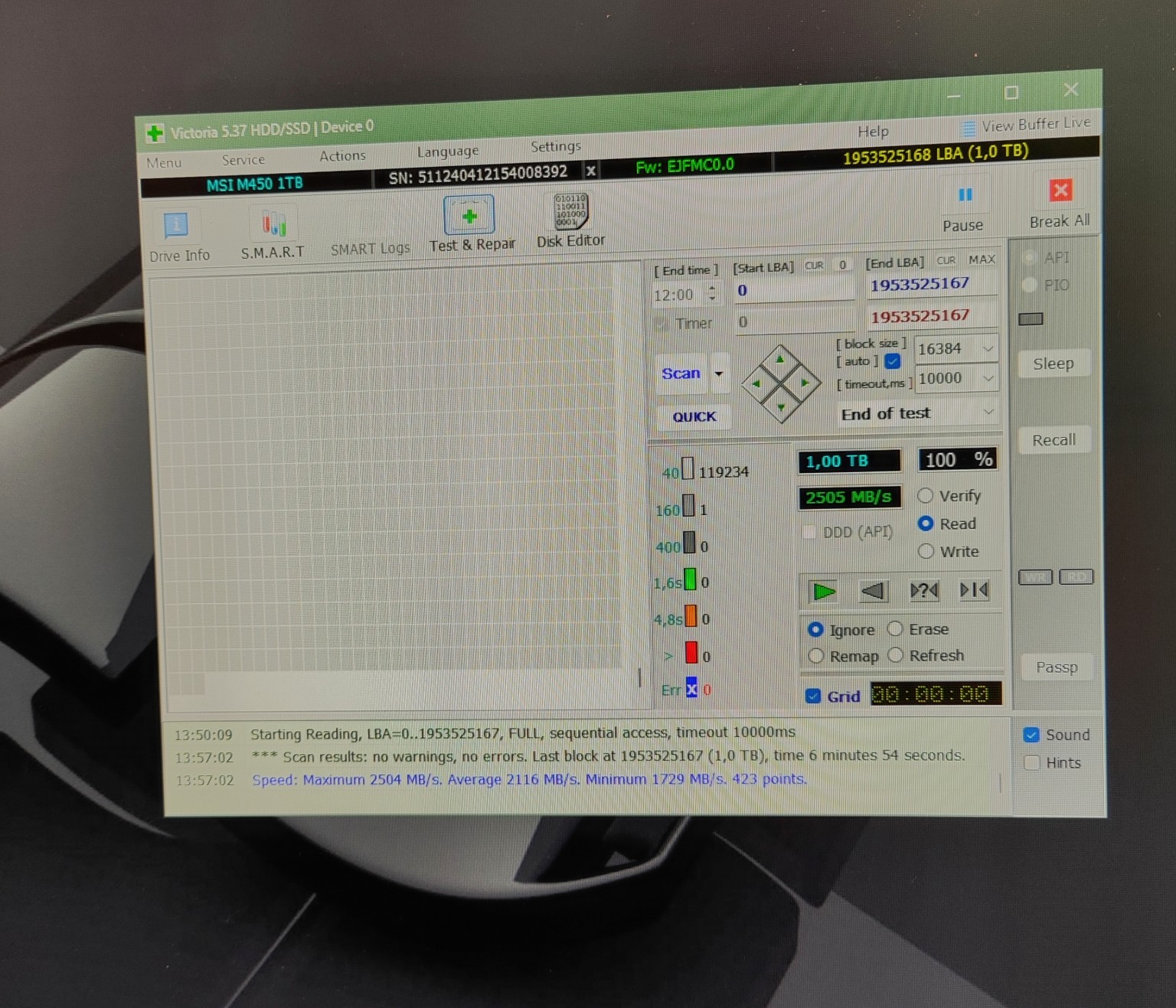Click the butterfly seek test icon
This screenshot has width=1176, height=1008.
point(974,589)
